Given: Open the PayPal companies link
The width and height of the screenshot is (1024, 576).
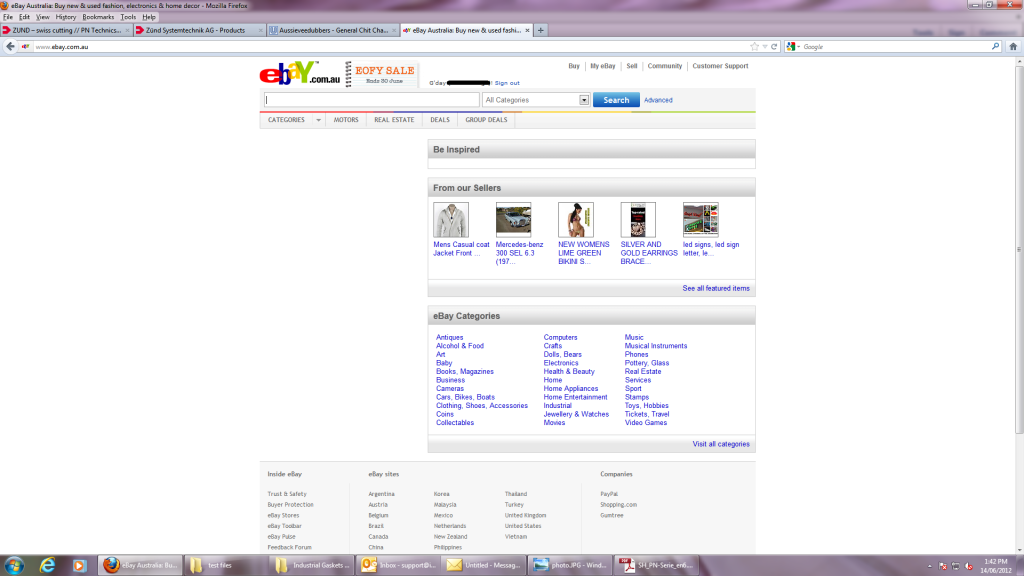Looking at the screenshot, I should pos(609,494).
